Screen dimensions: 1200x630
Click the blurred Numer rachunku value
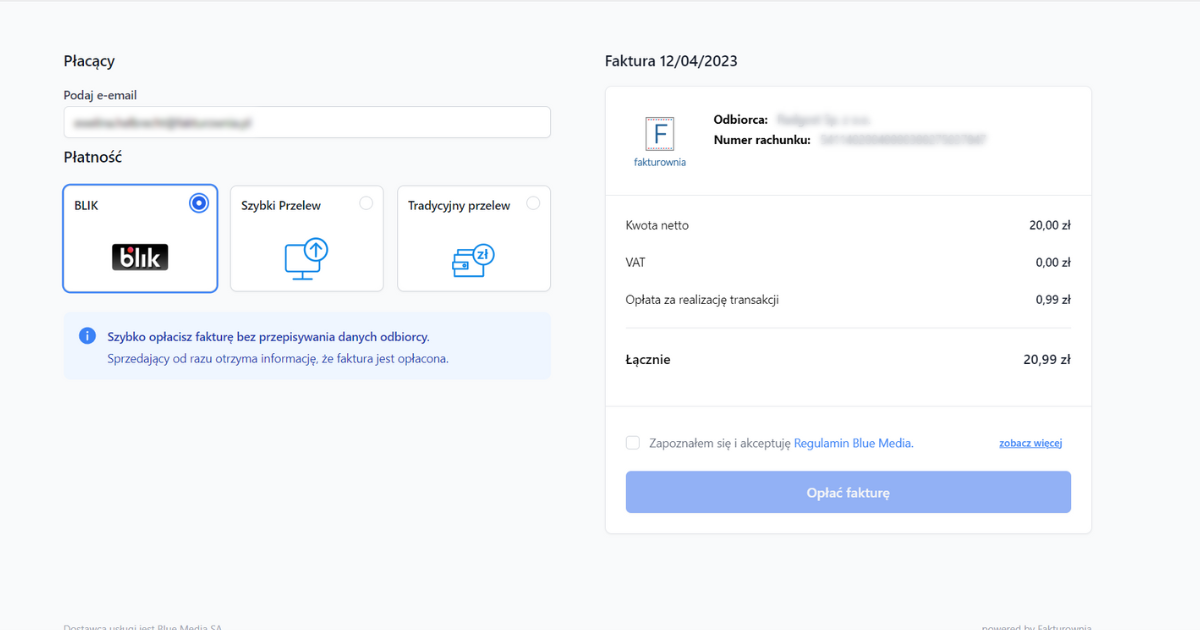click(903, 141)
